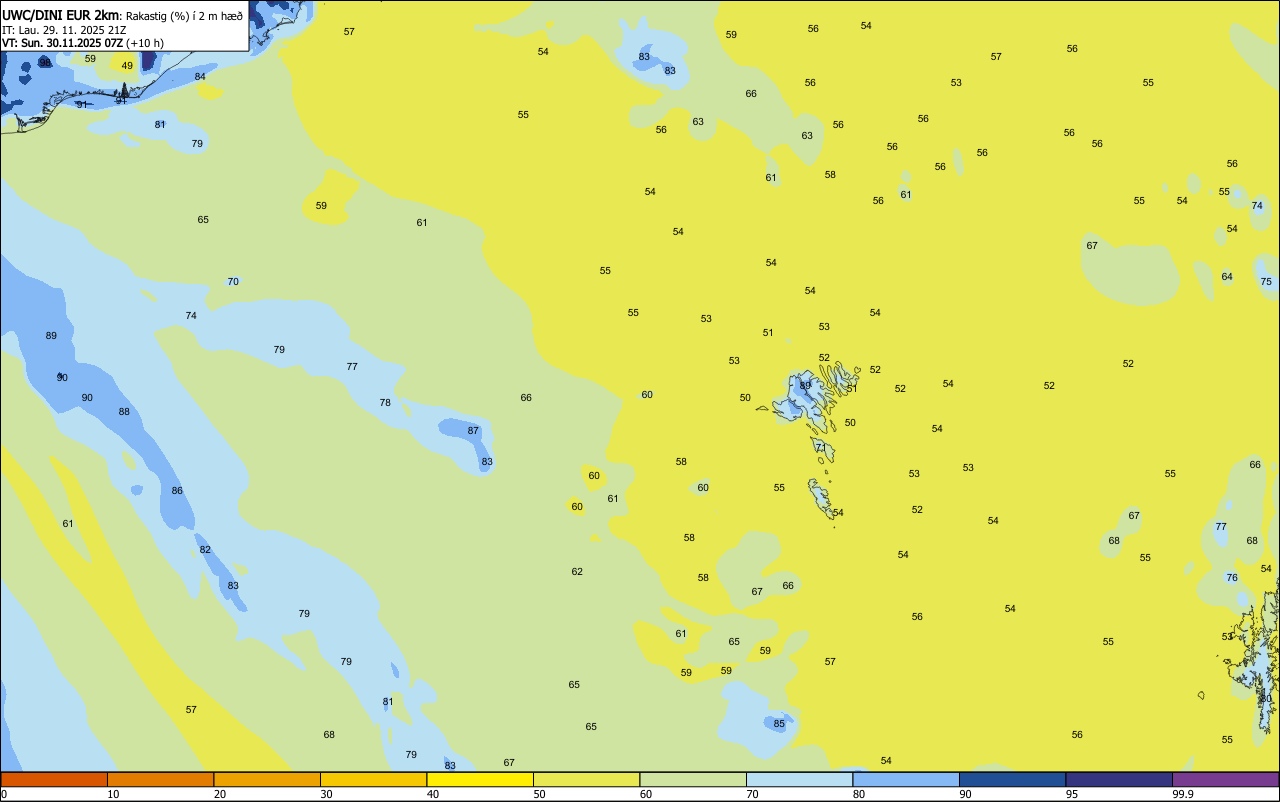Click the title 'UWC/DINI EUR 2km'
Screen dimensions: 1280x802
coord(61,15)
